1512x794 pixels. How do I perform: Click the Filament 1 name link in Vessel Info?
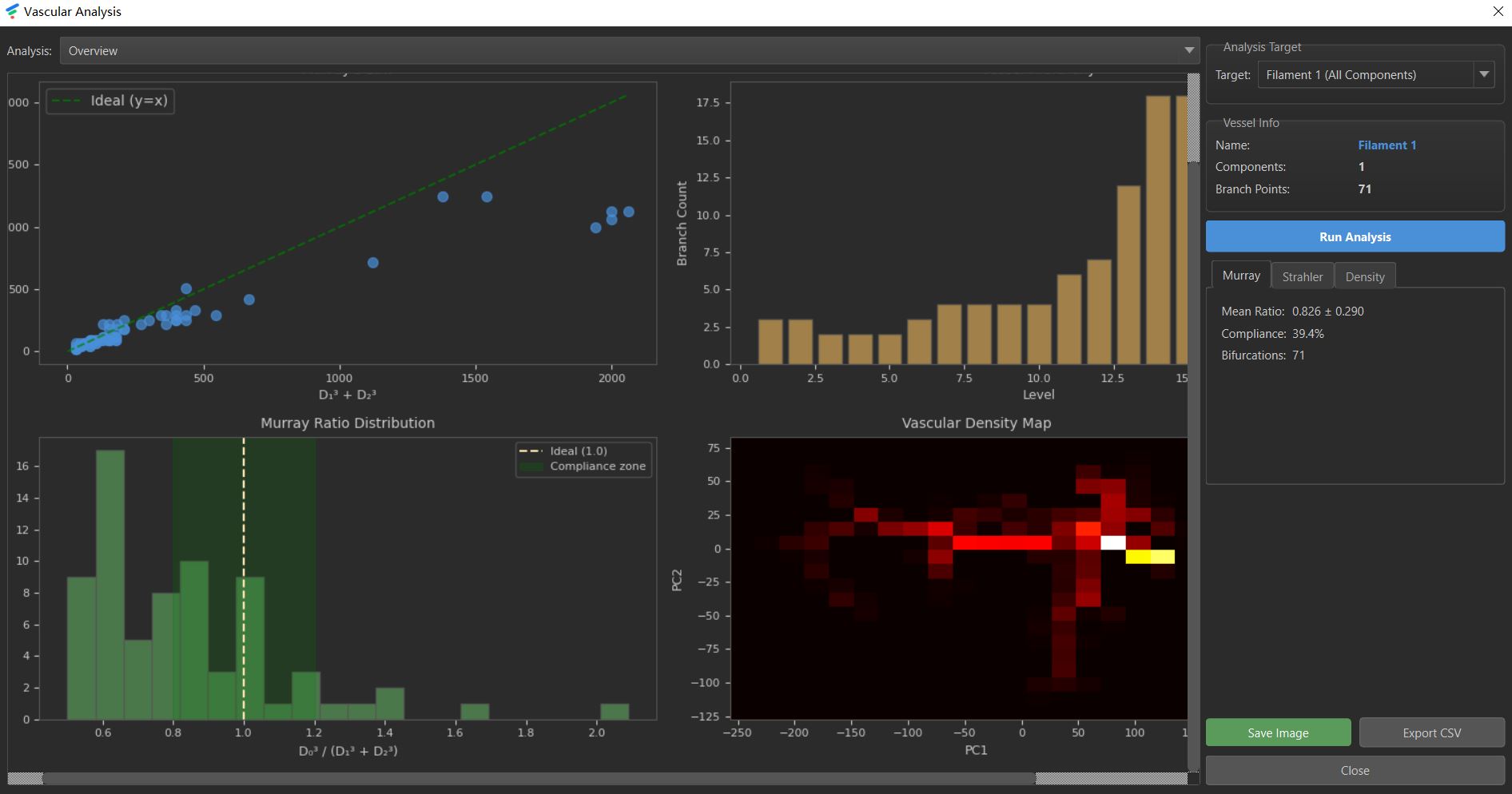[x=1387, y=145]
